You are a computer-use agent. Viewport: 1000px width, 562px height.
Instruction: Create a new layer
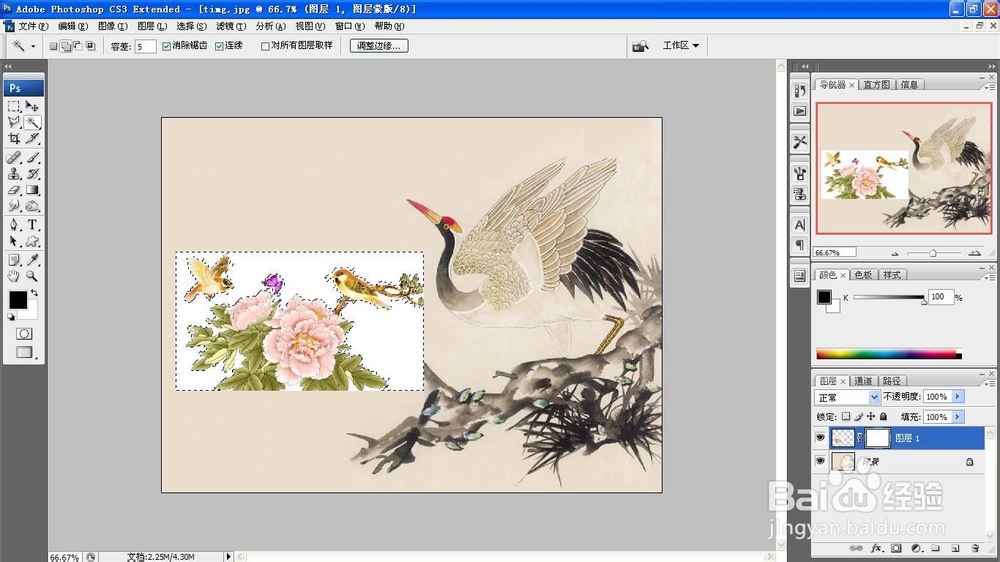click(955, 548)
